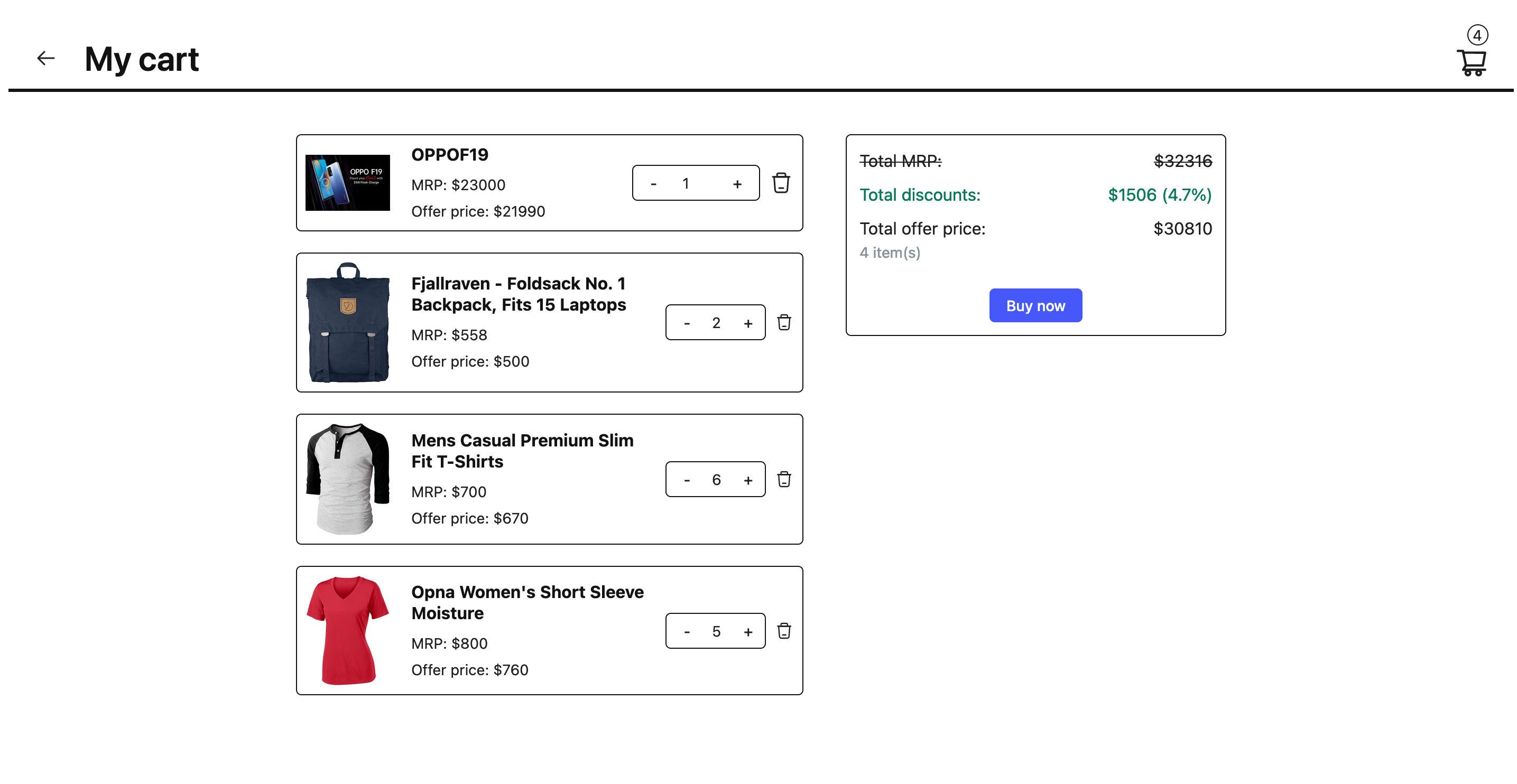Click the $30810 total offer price
This screenshot has height=784, width=1517.
(1182, 228)
